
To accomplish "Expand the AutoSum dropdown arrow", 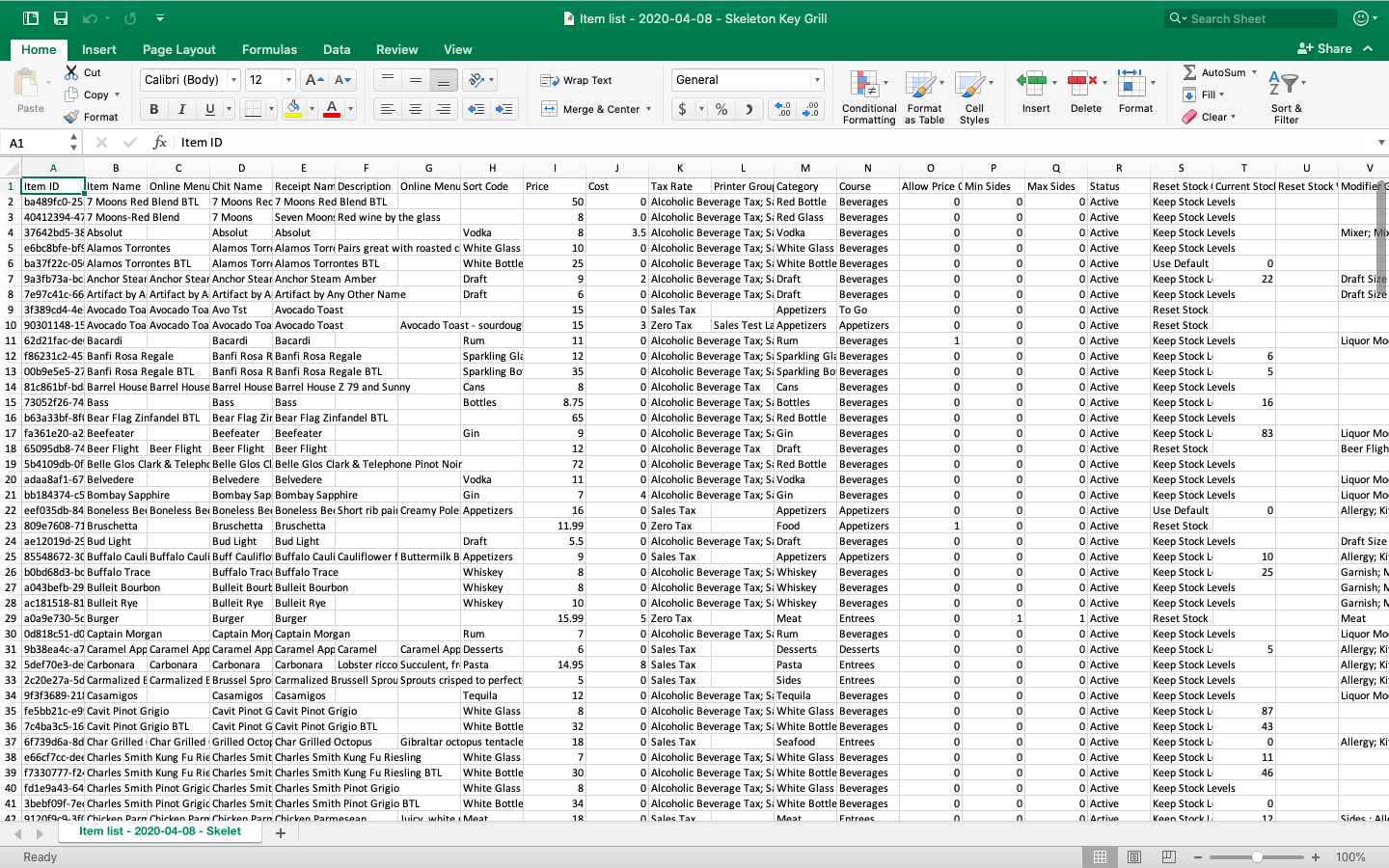I will click(x=1254, y=72).
